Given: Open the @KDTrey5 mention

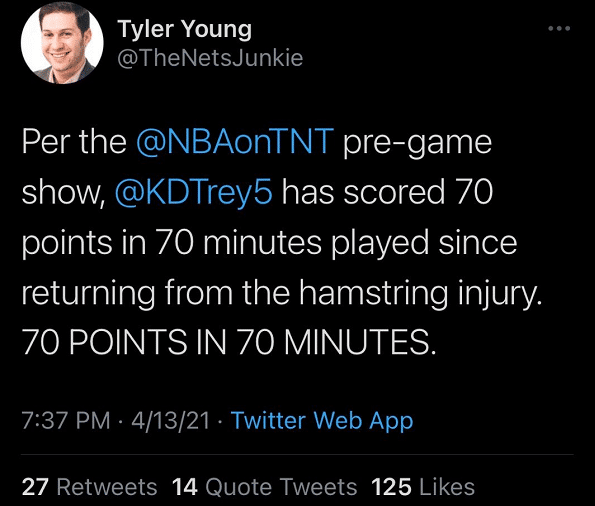Looking at the screenshot, I should coord(194,192).
